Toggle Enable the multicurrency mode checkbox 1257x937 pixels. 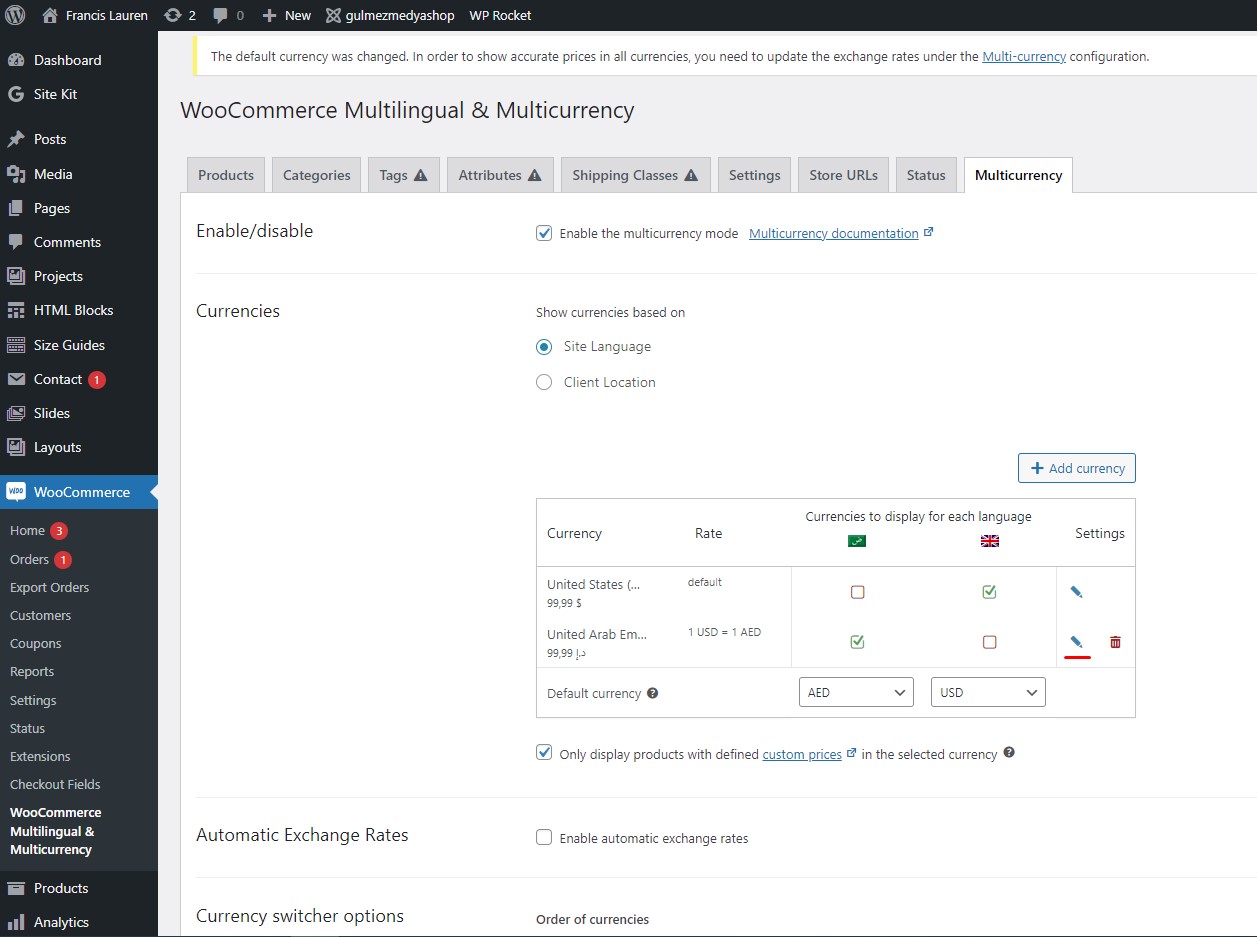coord(544,233)
